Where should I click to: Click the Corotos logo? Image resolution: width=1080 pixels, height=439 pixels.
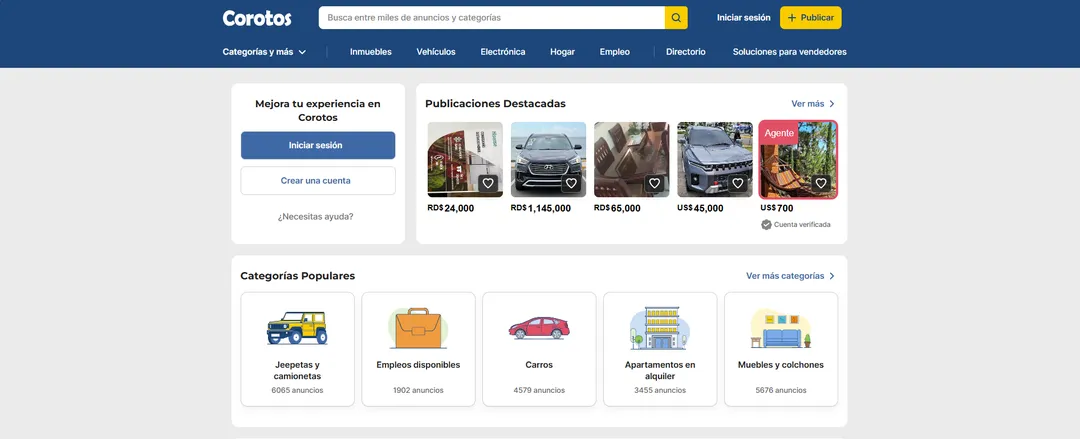257,18
